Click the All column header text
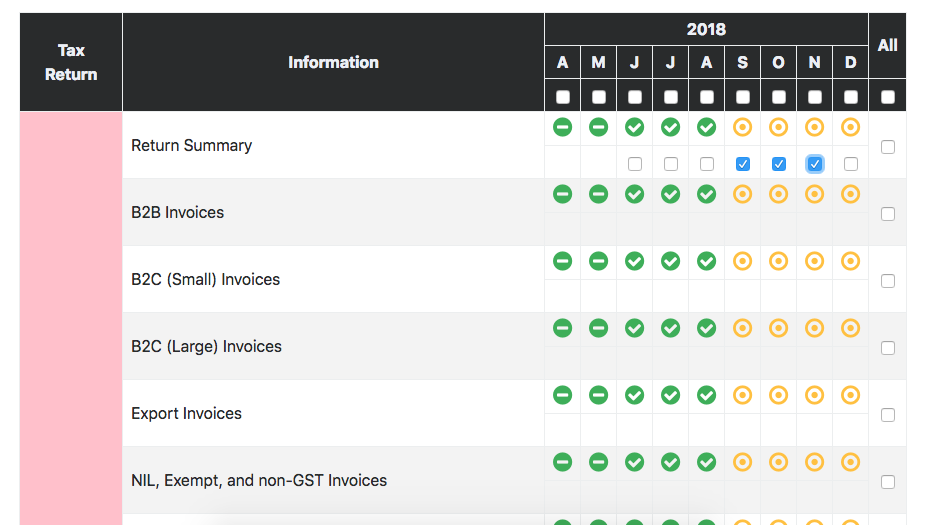 click(887, 45)
